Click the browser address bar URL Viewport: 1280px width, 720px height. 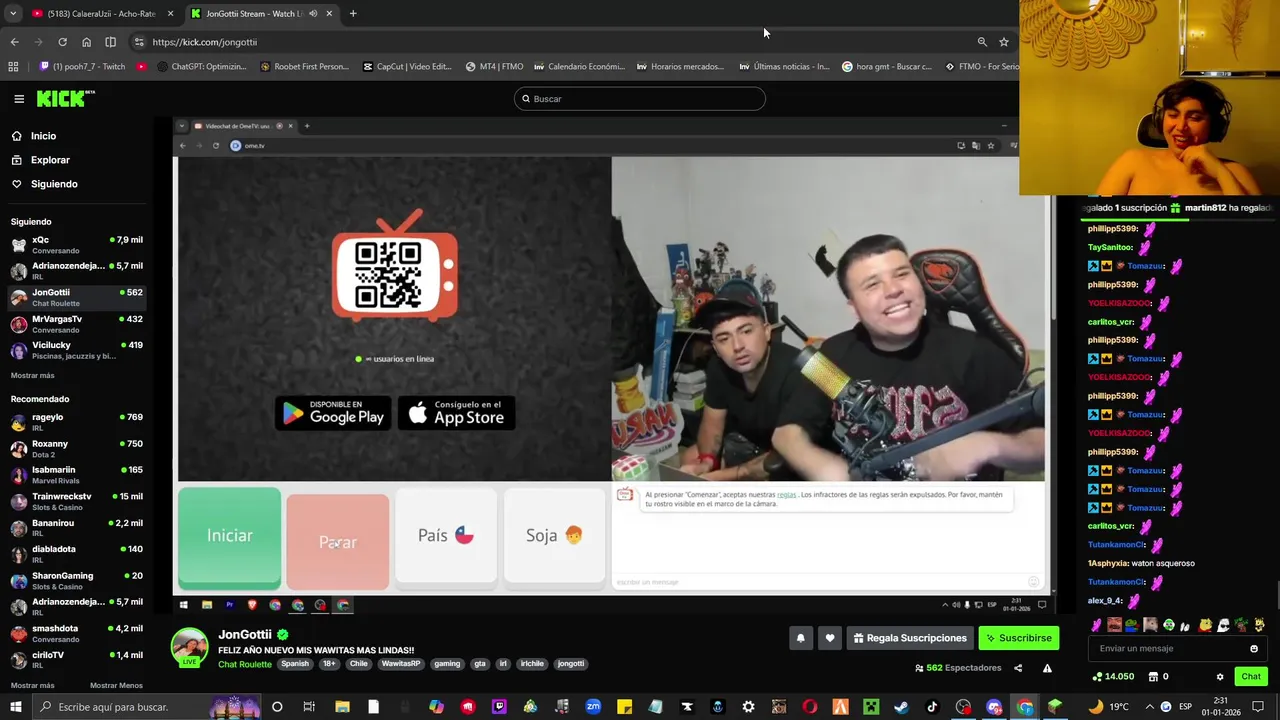(x=204, y=42)
